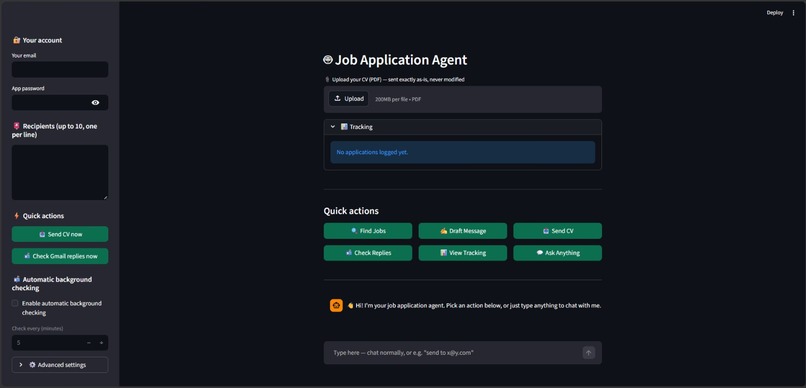Decrease check interval with minus stepper
This screenshot has width=806, height=388.
[88, 343]
